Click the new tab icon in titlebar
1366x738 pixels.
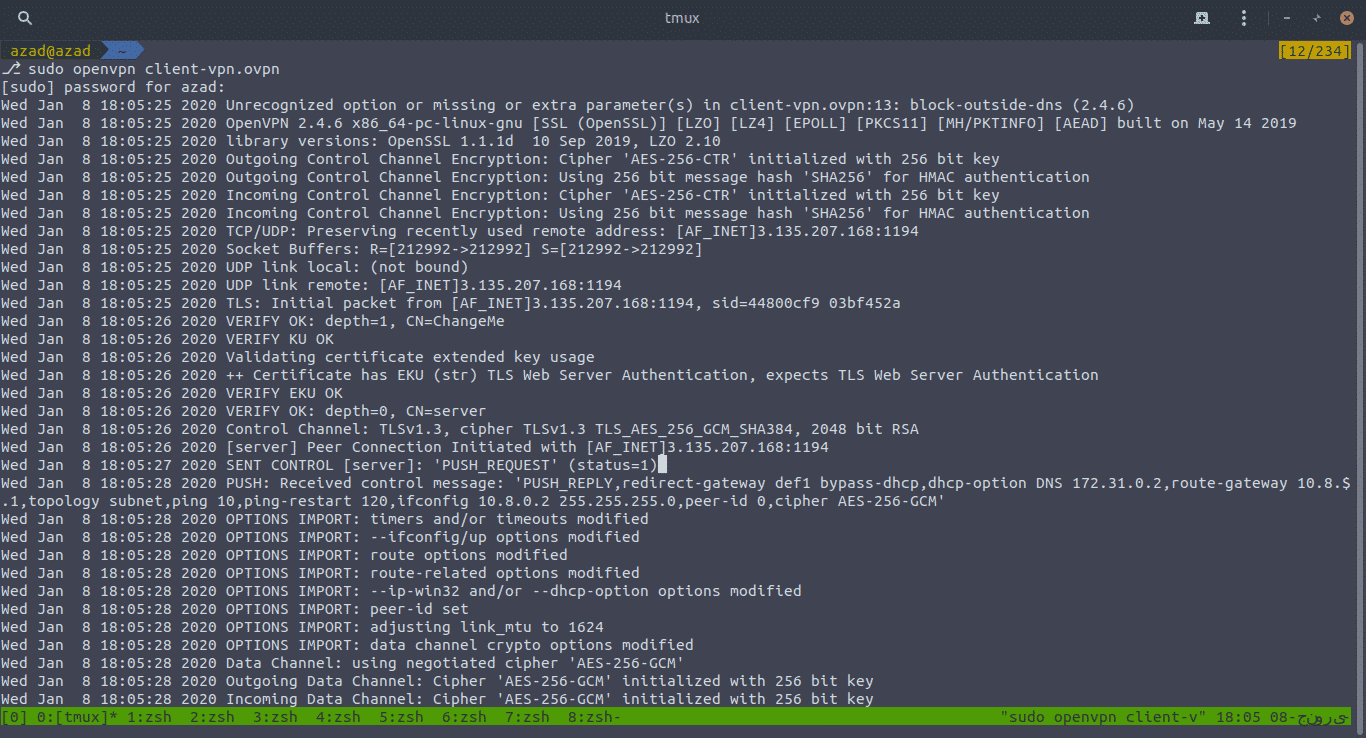[1202, 18]
